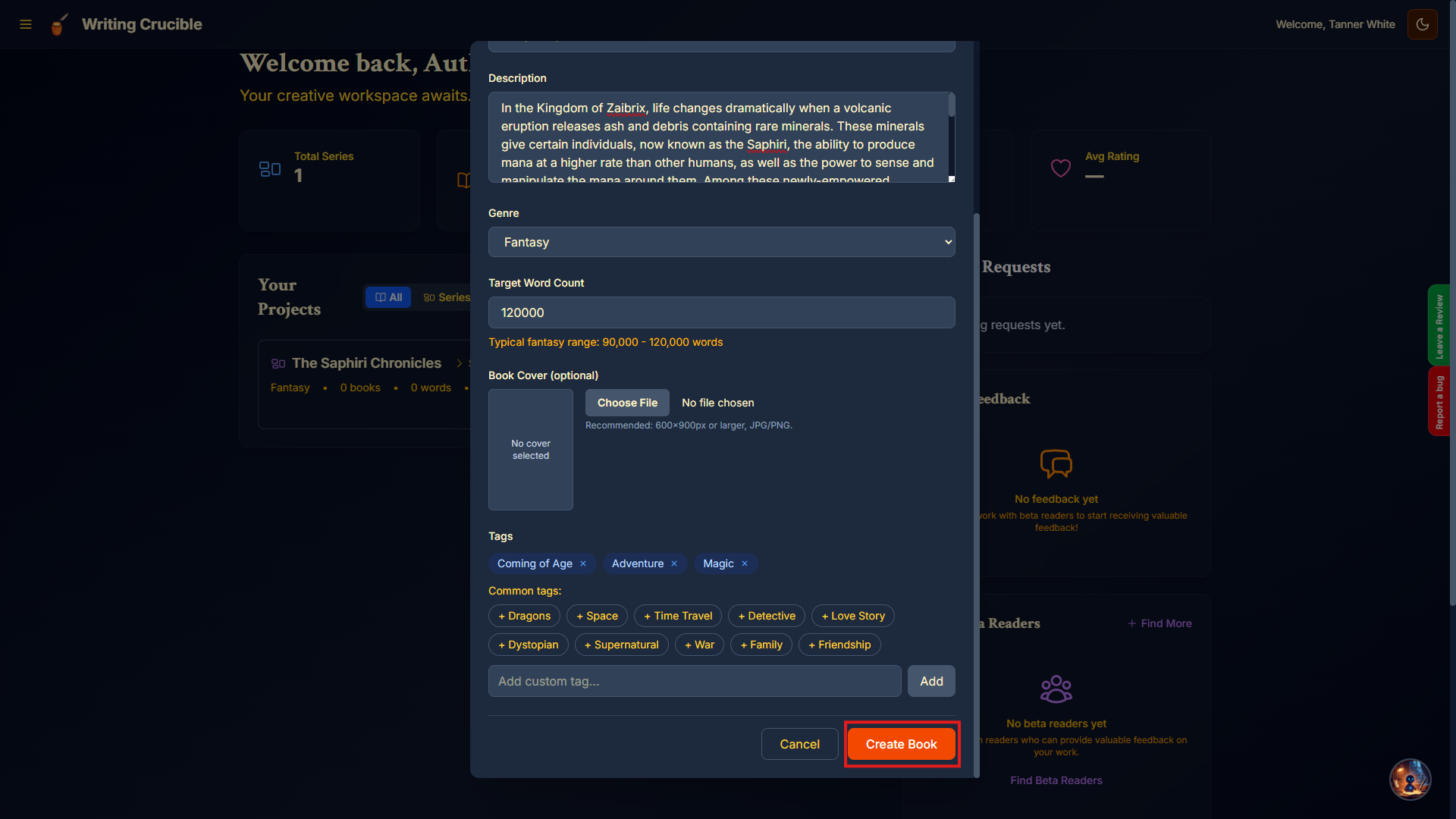Add the Time Travel tag
Screen dimensions: 1456x819
click(x=677, y=616)
